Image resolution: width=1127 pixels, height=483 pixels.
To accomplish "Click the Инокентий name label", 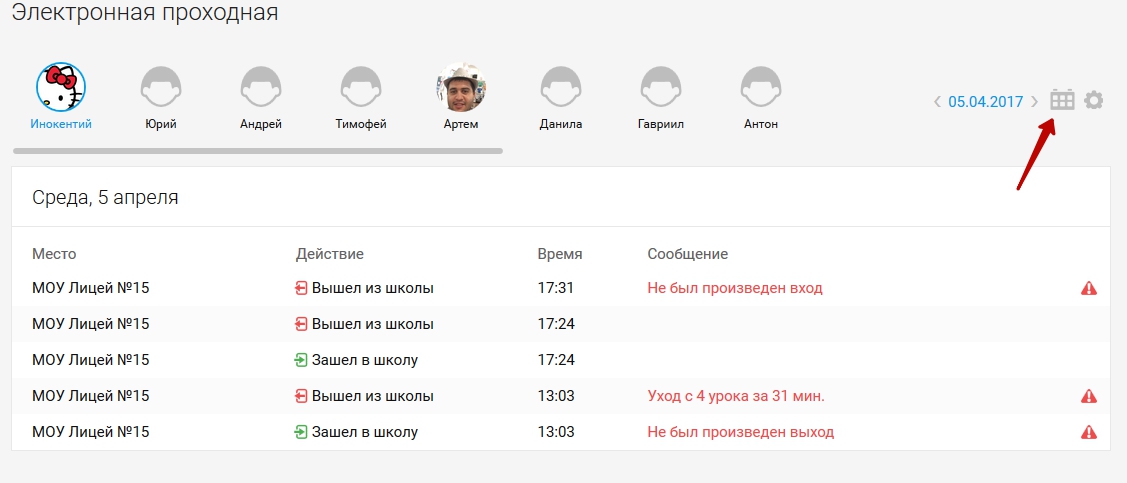I will pyautogui.click(x=61, y=124).
